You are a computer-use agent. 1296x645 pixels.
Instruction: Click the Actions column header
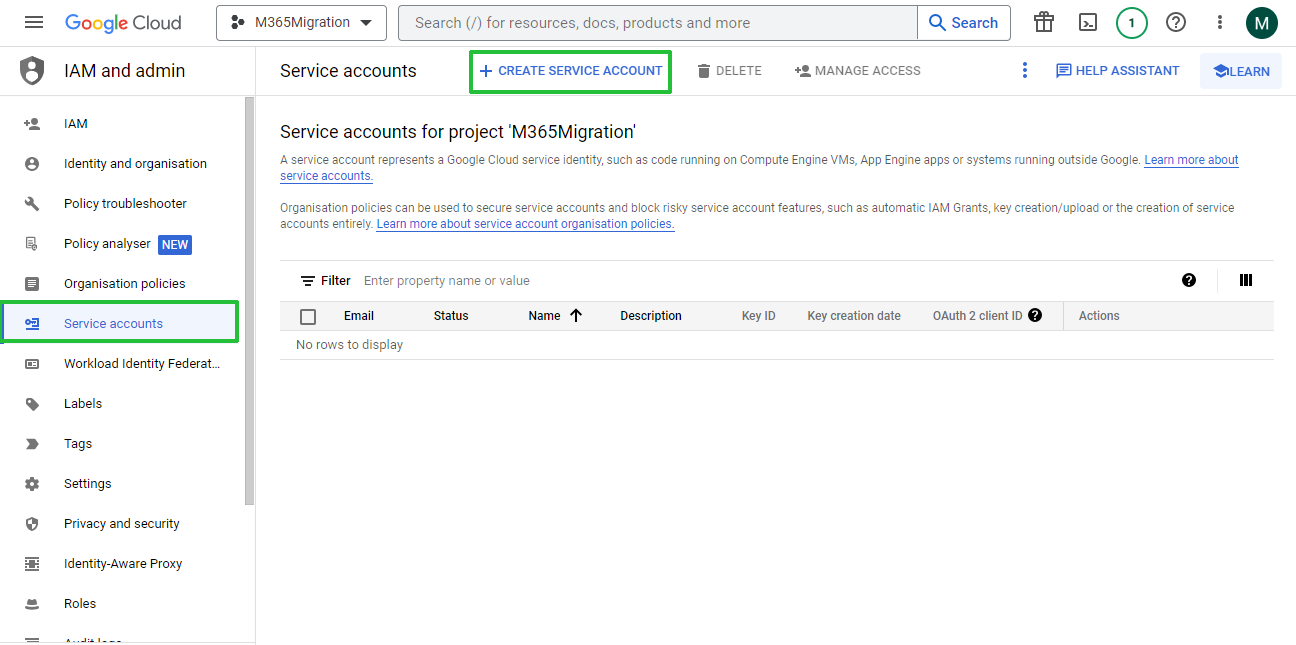[x=1099, y=316]
